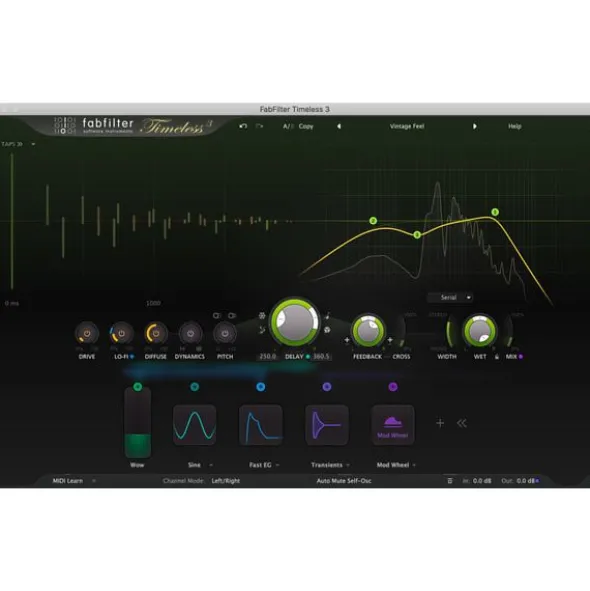Toggle the Diffuse effect power button
This screenshot has height=591, width=590.
tap(156, 334)
